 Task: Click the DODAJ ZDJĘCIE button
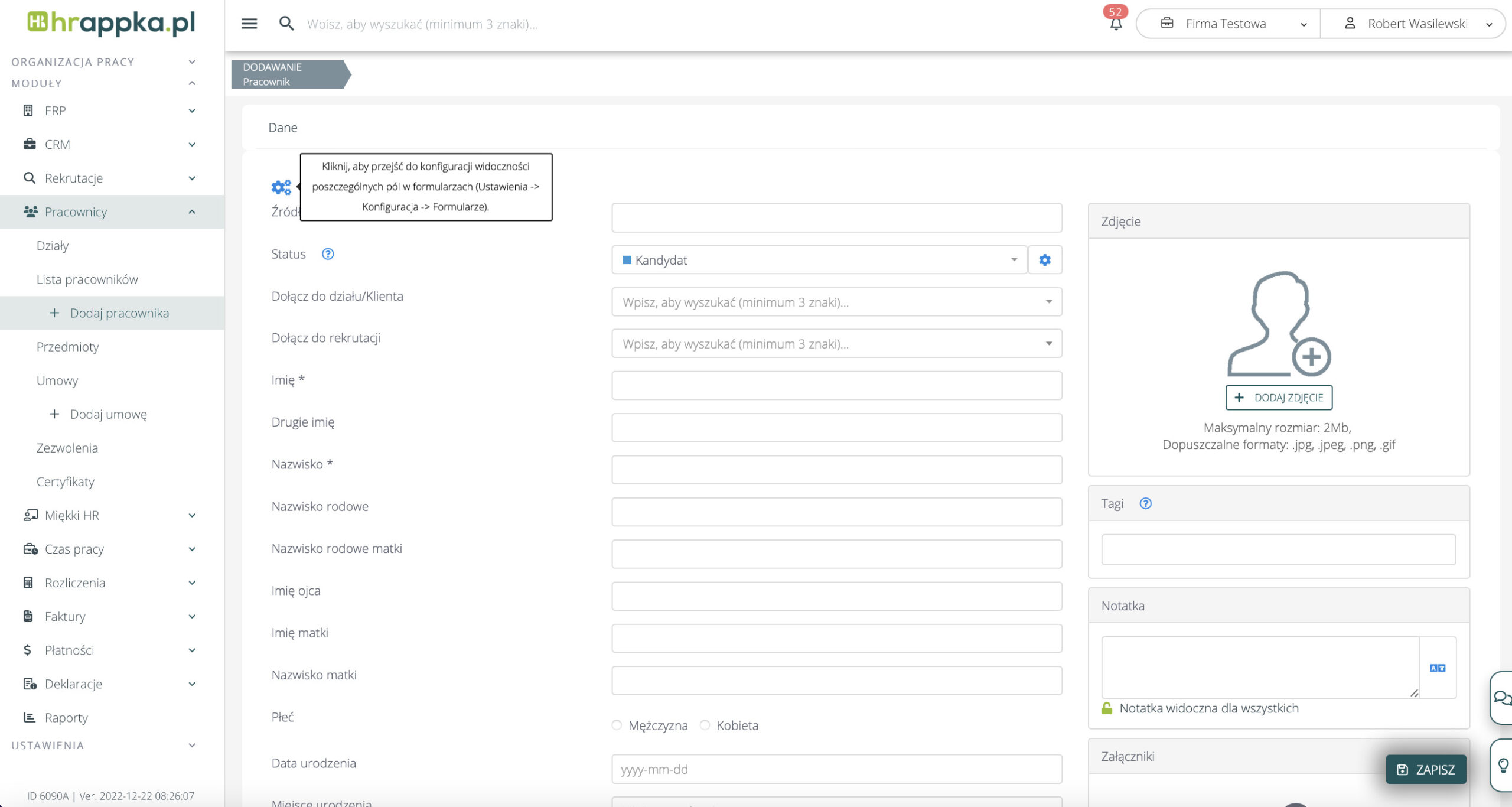tap(1278, 398)
